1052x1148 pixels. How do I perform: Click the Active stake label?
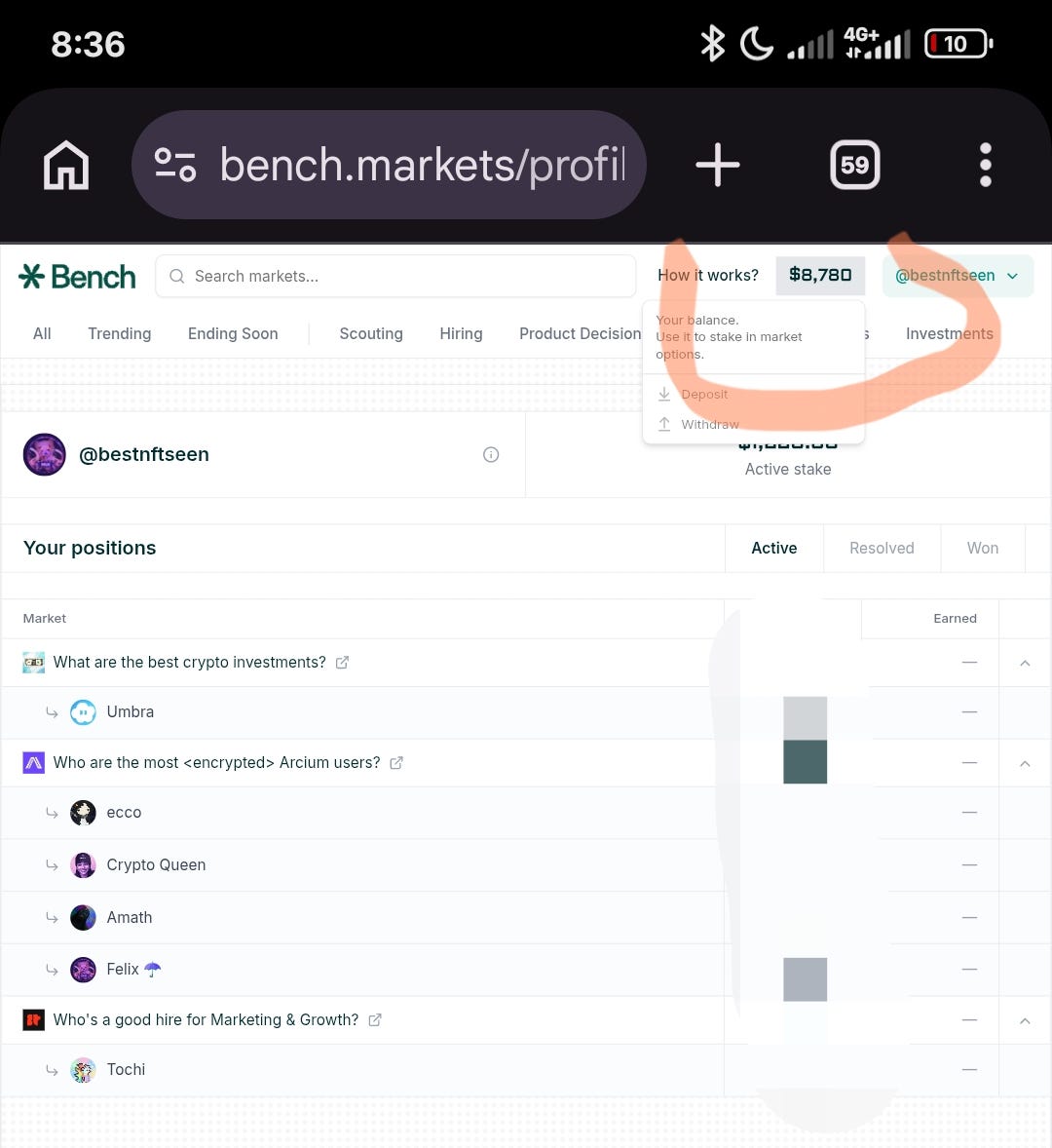[788, 470]
